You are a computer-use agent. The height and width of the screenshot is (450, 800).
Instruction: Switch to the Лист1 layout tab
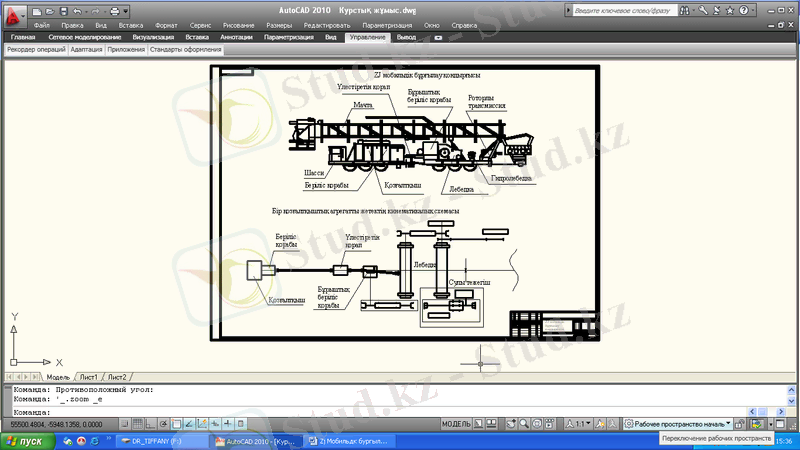(89, 376)
